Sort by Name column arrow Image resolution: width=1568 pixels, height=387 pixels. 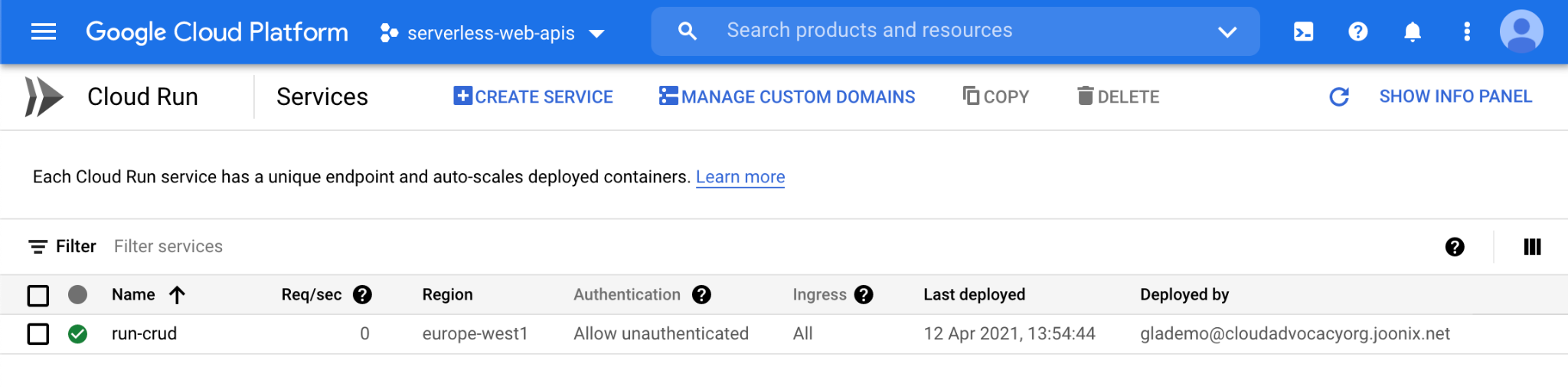pos(177,295)
